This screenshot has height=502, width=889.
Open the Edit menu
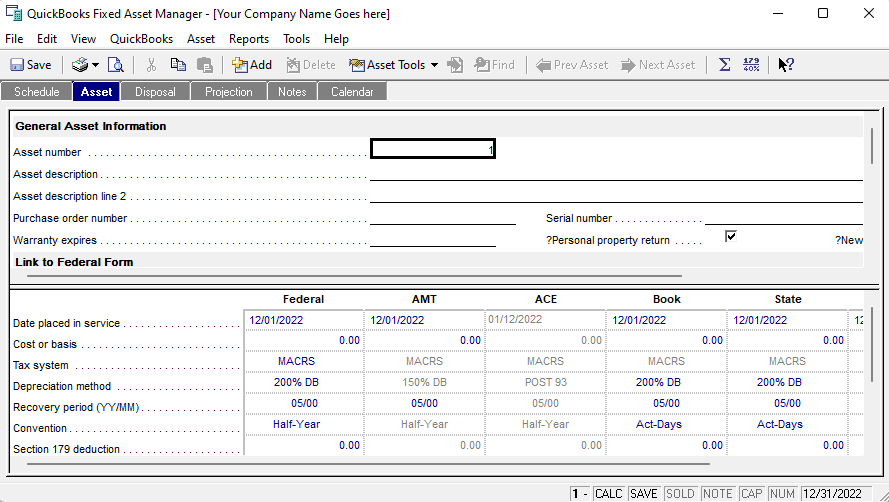(47, 39)
